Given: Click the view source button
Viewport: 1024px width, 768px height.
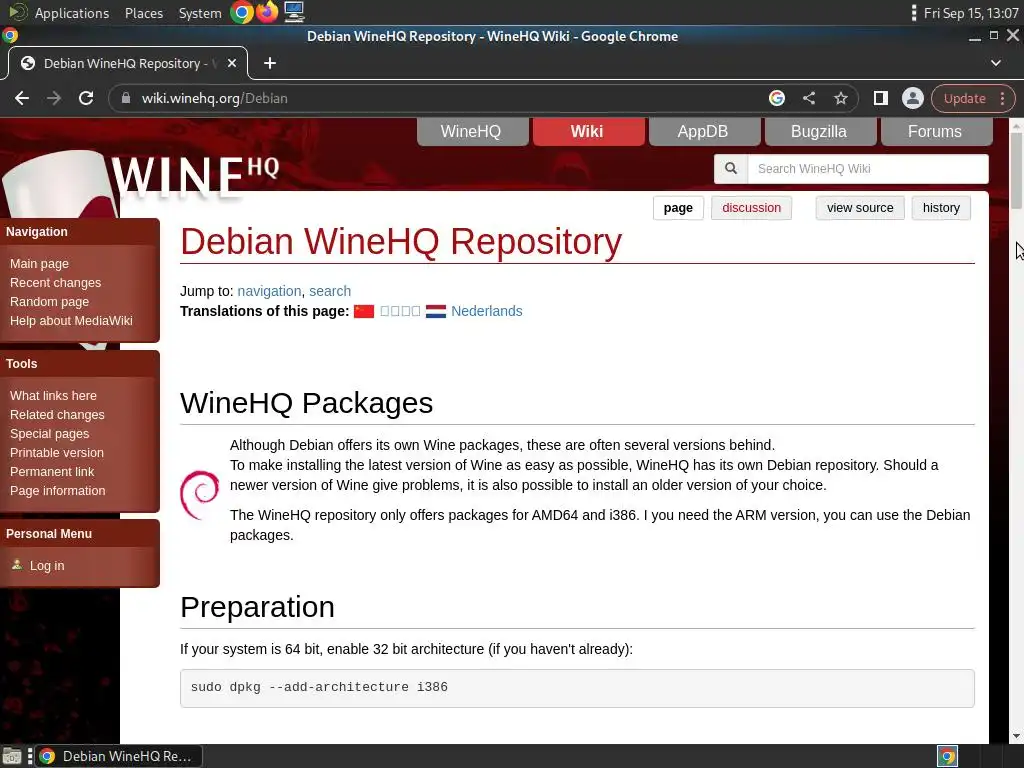Looking at the screenshot, I should click(x=859, y=208).
